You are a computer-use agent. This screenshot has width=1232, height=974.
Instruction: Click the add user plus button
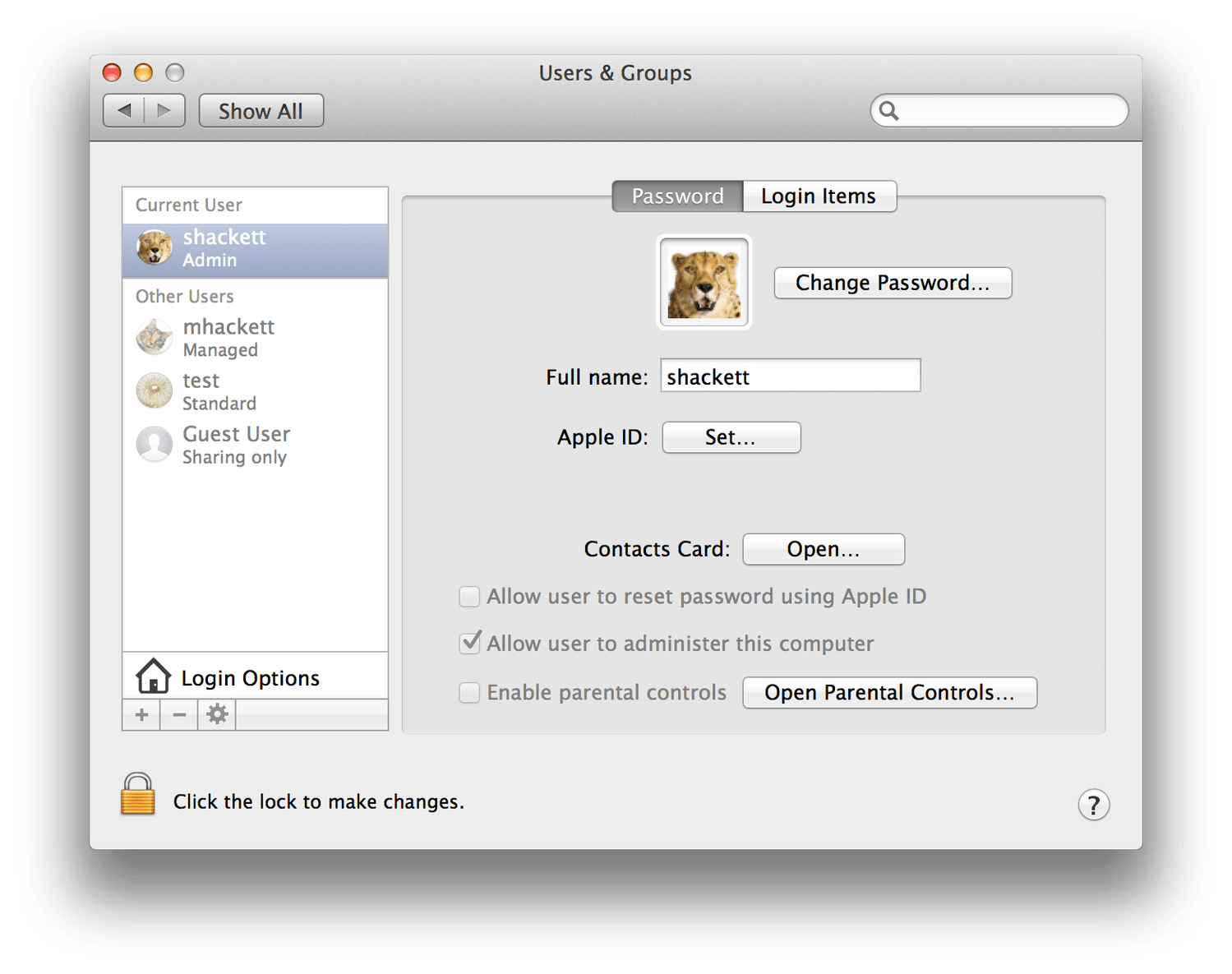click(141, 715)
